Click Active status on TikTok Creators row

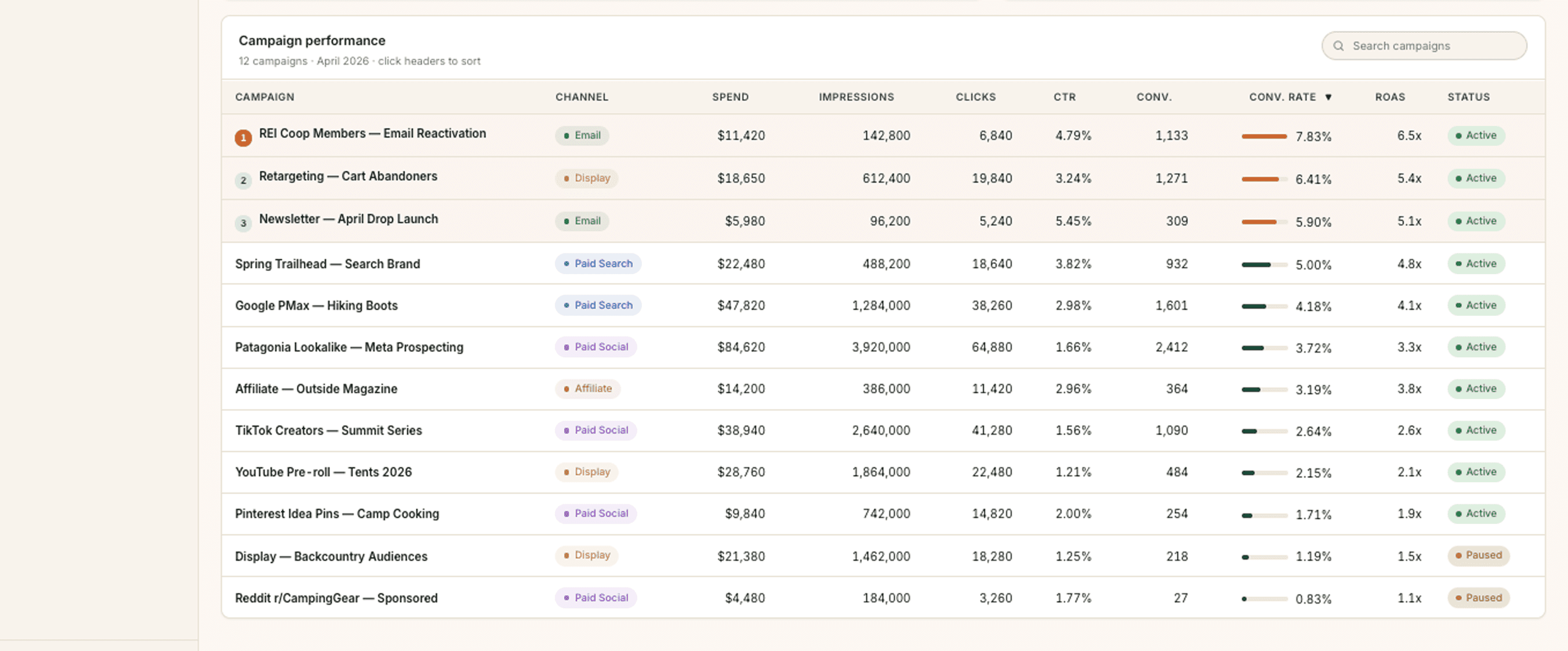[x=1475, y=431]
